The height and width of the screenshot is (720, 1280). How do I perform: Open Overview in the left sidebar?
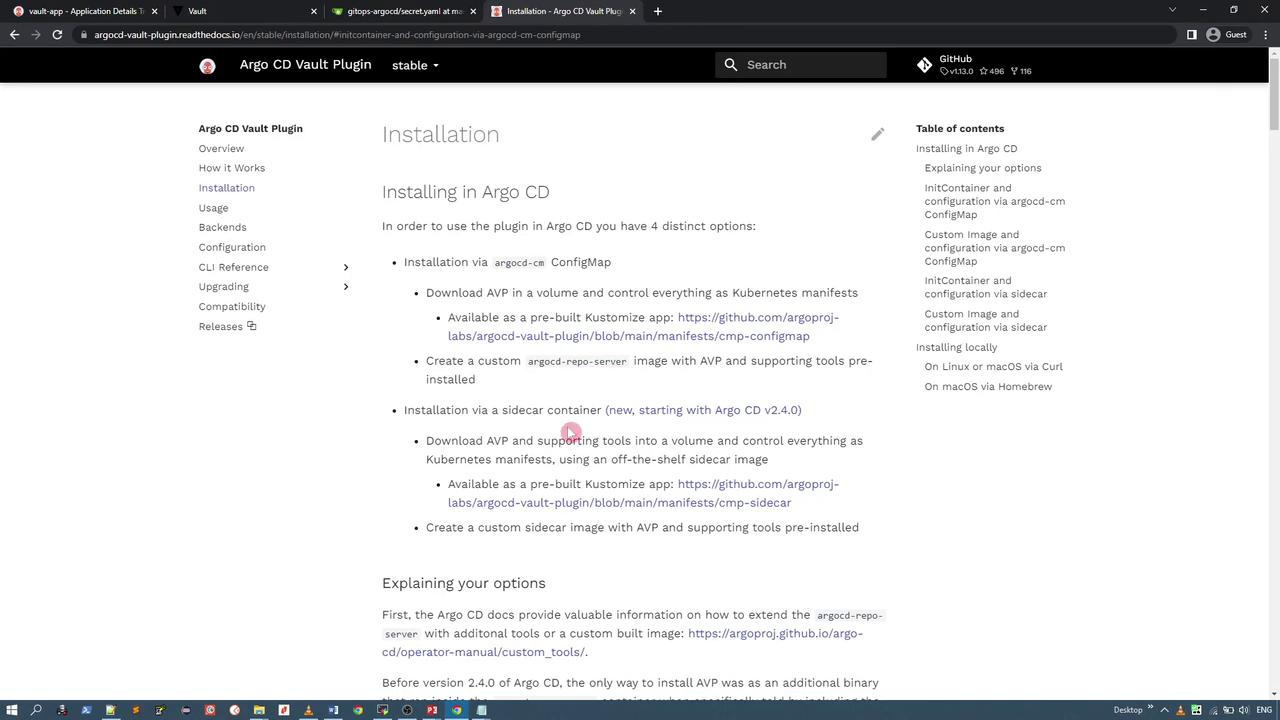coord(221,148)
